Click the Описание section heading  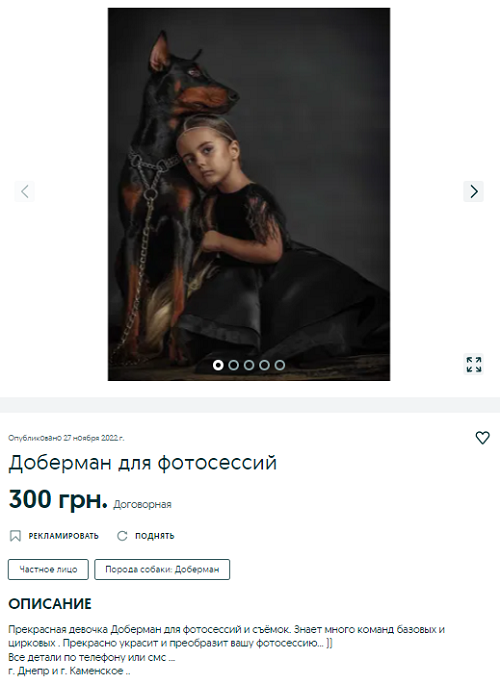50,604
